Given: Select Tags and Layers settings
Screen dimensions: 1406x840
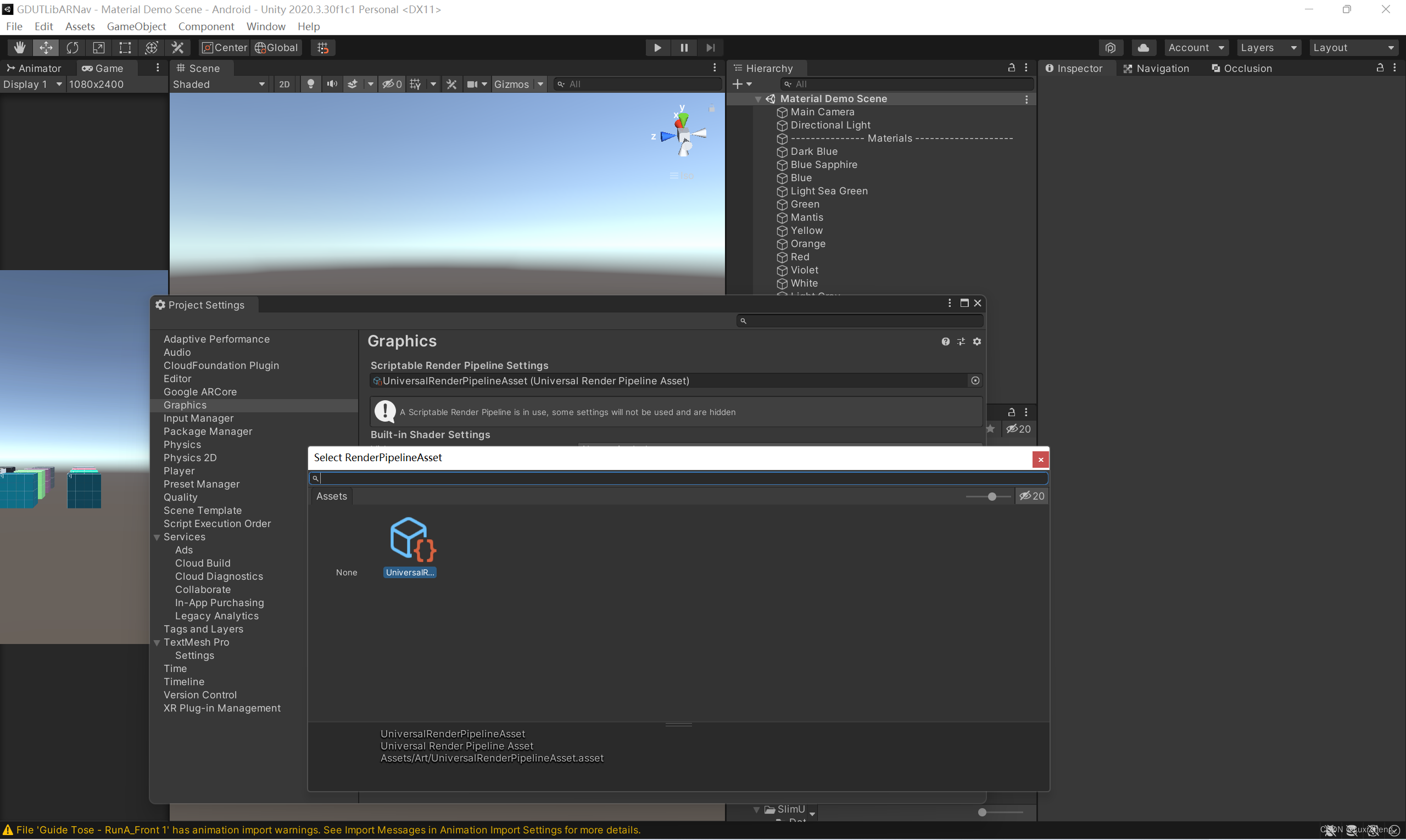Looking at the screenshot, I should pyautogui.click(x=203, y=629).
